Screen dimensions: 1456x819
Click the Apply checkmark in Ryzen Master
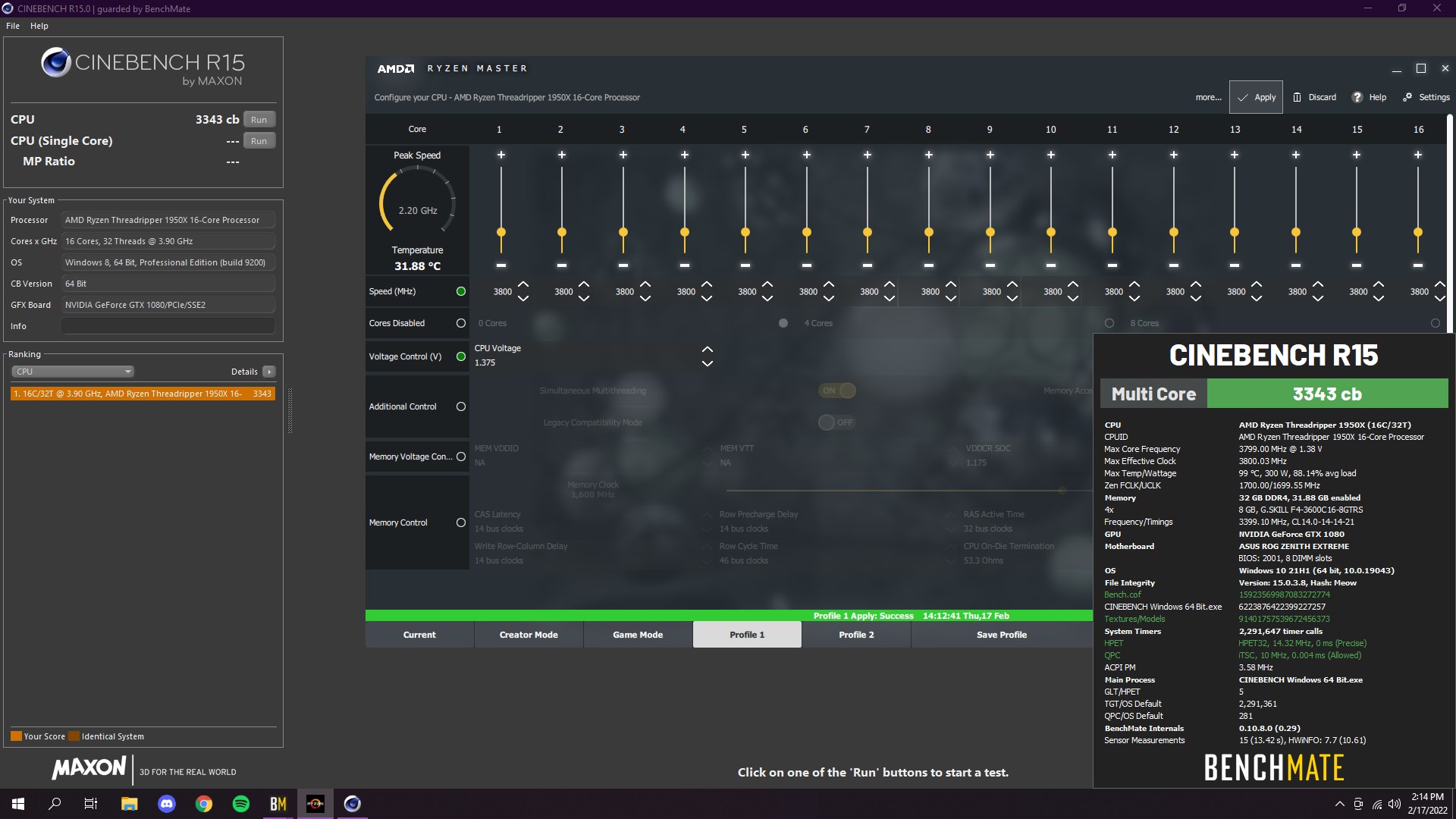point(1256,97)
